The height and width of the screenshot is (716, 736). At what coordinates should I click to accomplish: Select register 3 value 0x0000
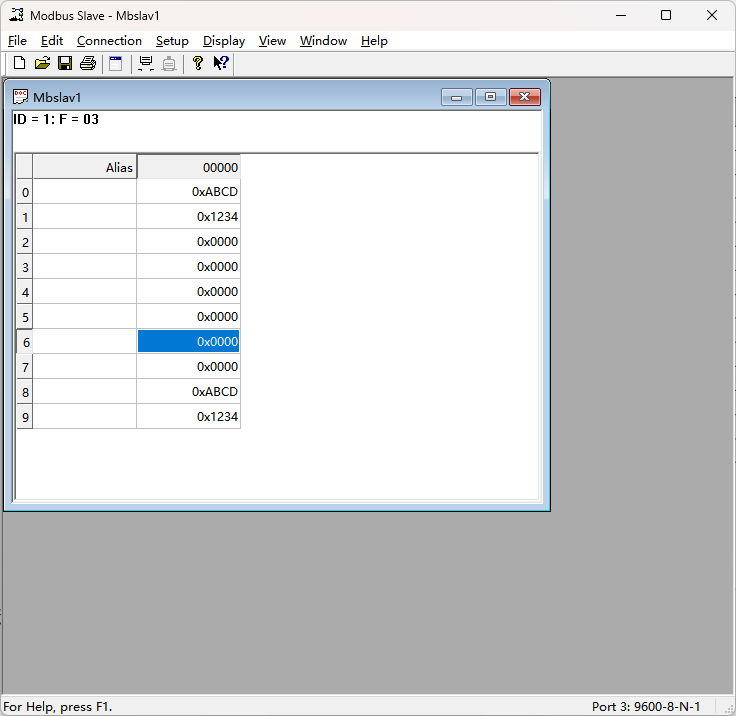click(189, 266)
